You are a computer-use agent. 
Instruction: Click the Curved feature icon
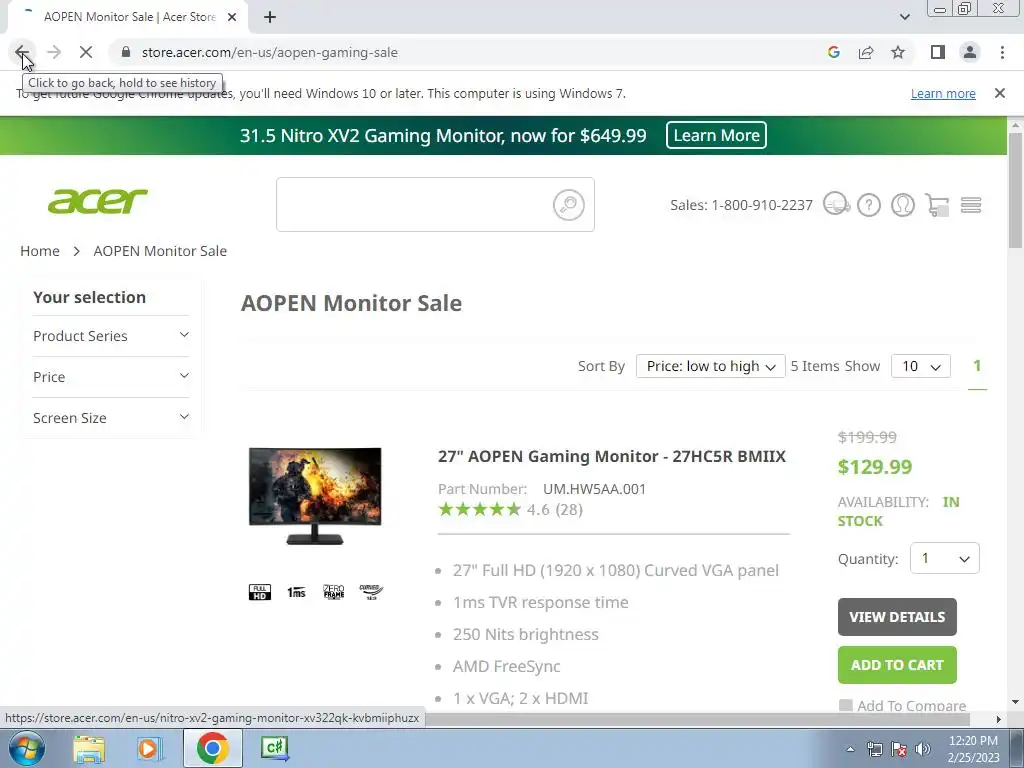(371, 592)
